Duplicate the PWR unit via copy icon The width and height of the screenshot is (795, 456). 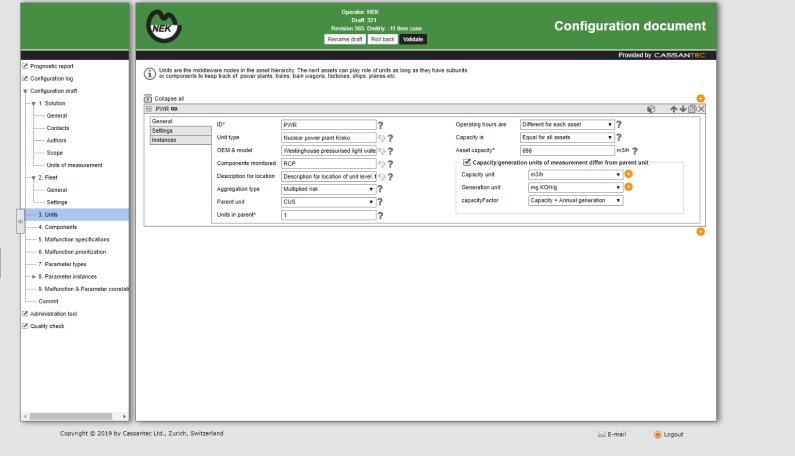(692, 109)
